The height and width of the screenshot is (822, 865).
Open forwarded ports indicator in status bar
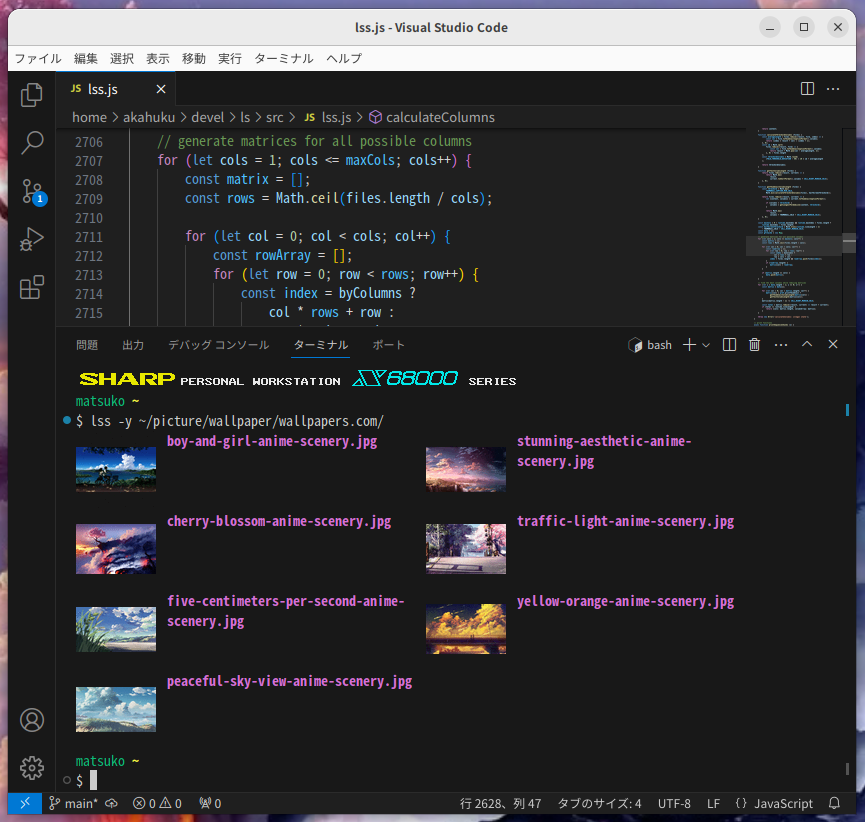click(210, 803)
